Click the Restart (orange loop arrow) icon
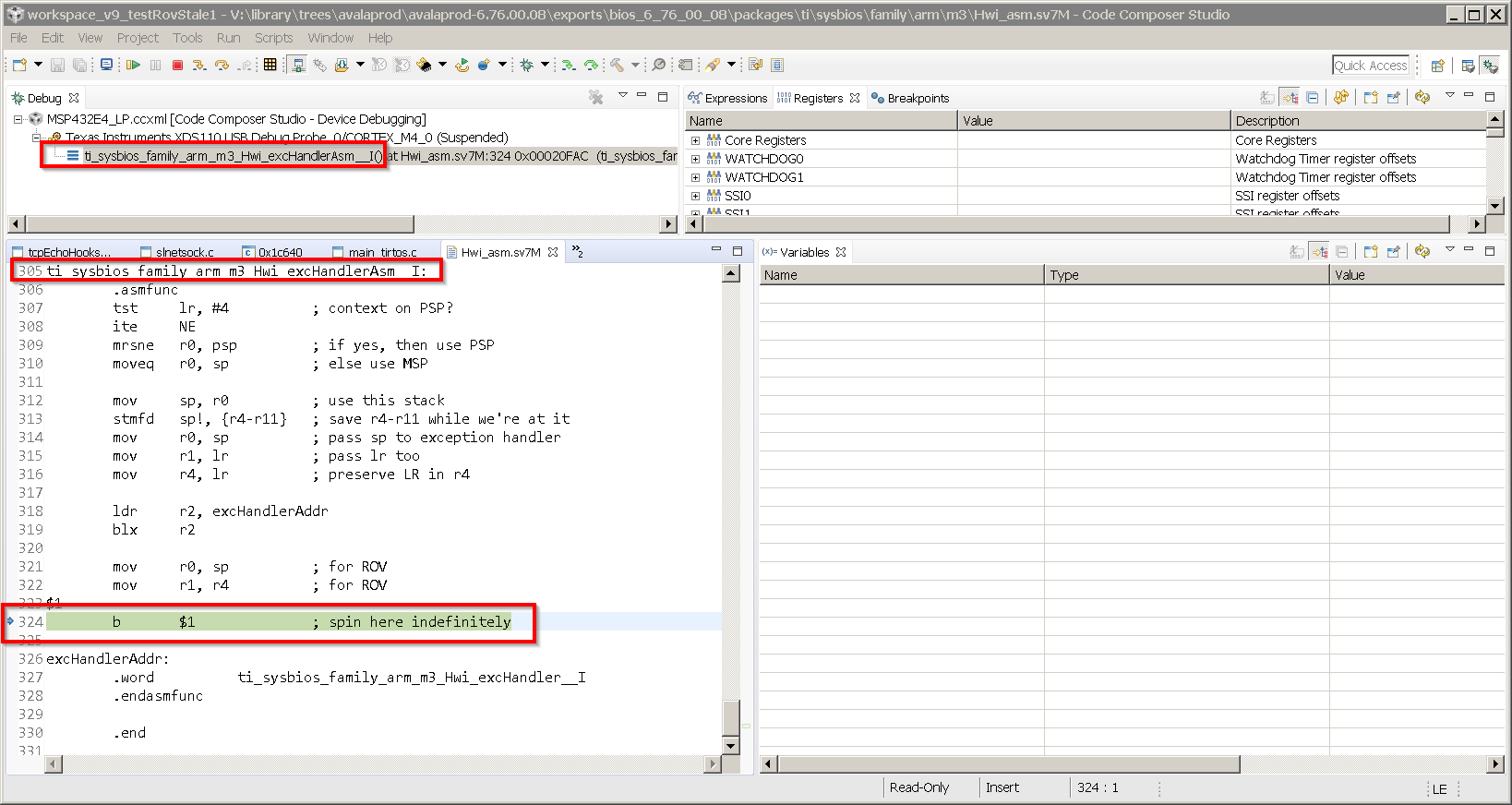1512x805 pixels. (462, 65)
